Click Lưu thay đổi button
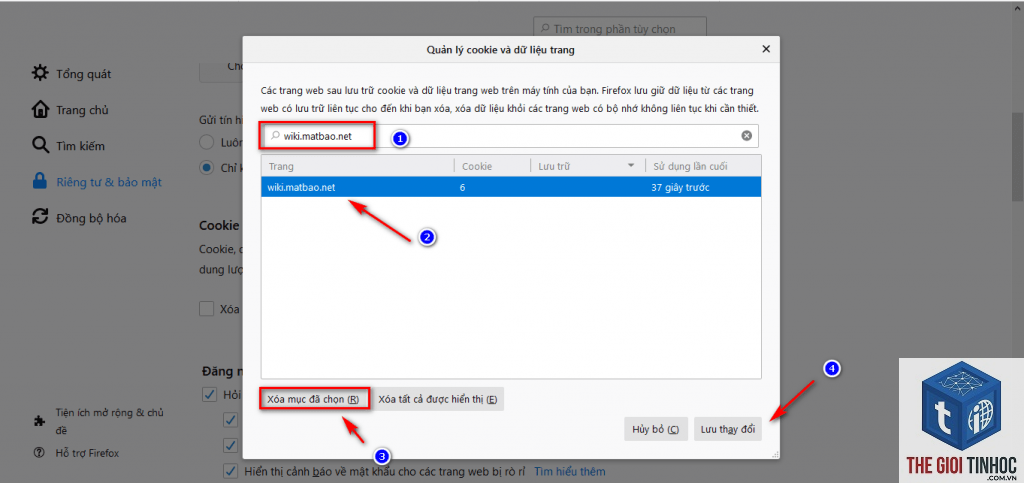Viewport: 1024px width, 483px height. pos(728,429)
